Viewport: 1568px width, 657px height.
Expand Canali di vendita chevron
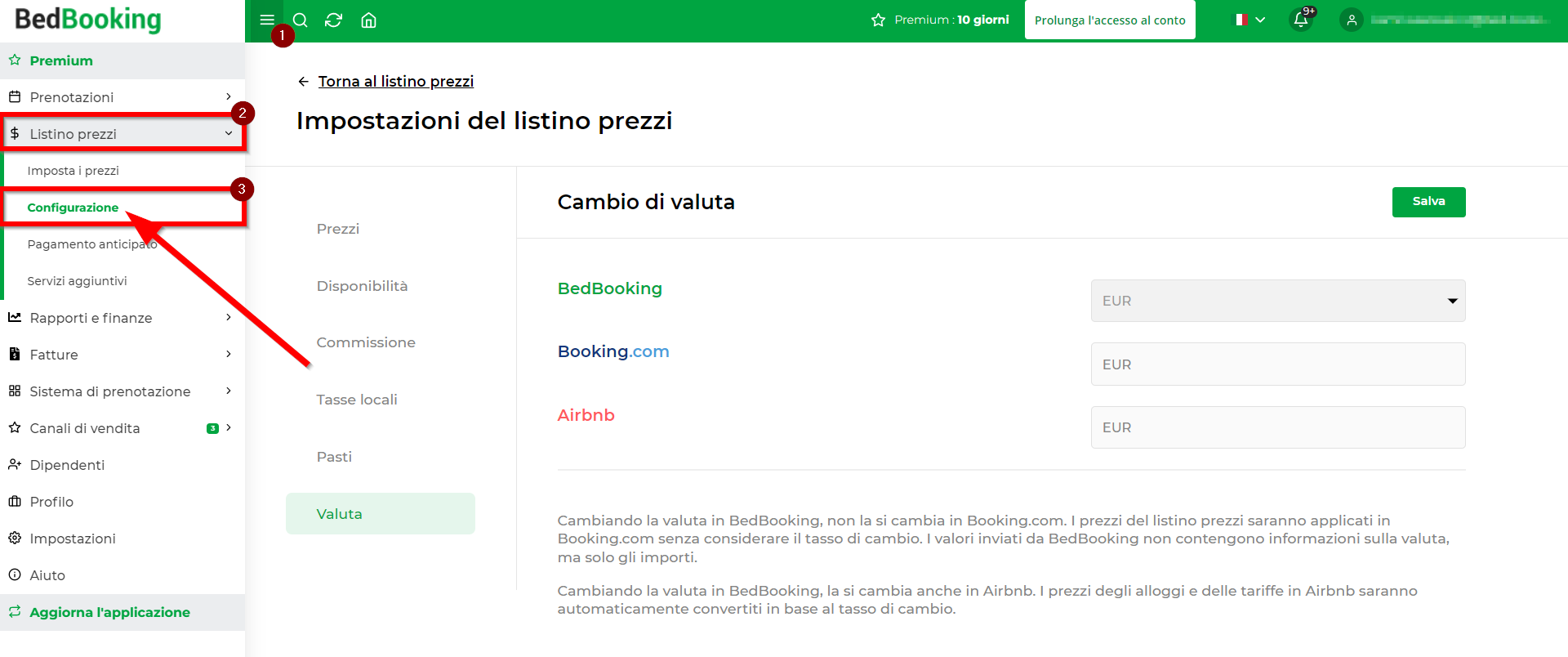pos(229,427)
